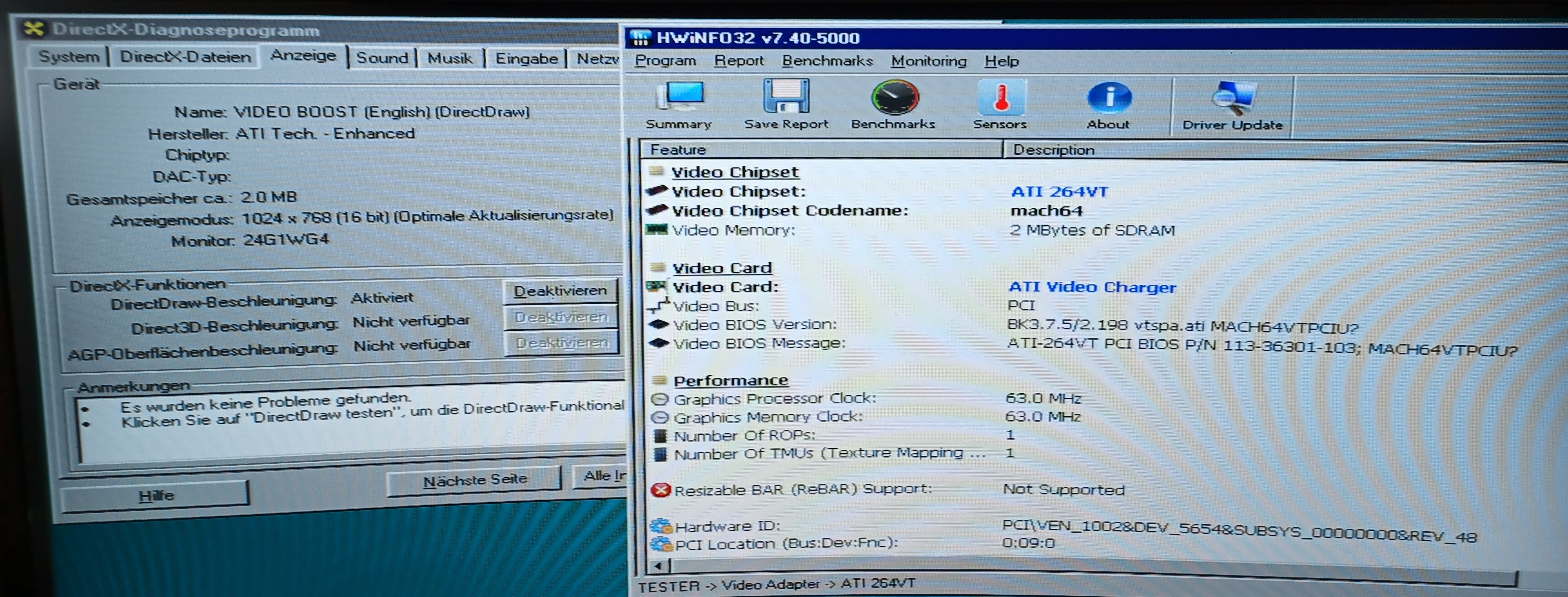
Task: Click the DirectX-Diagnoseprogramm title bar icon
Action: point(35,28)
